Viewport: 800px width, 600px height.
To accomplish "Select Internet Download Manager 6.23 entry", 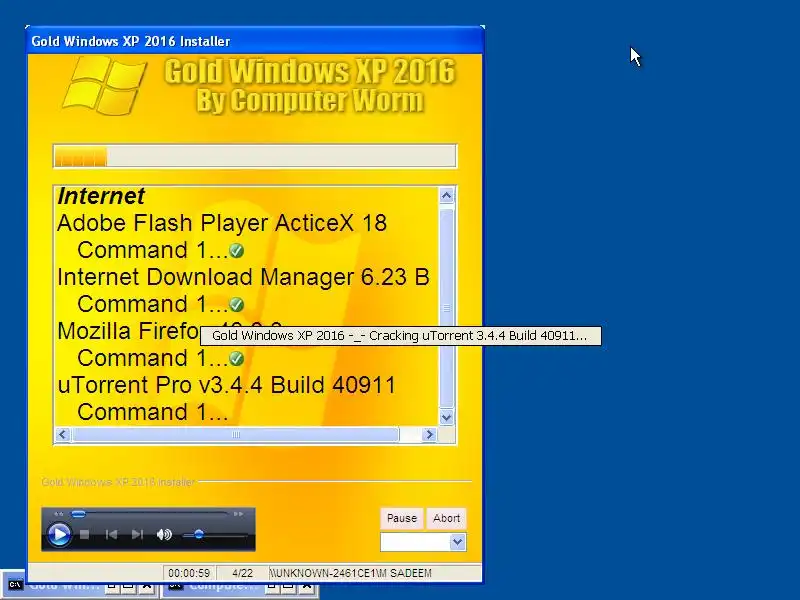I will point(243,277).
